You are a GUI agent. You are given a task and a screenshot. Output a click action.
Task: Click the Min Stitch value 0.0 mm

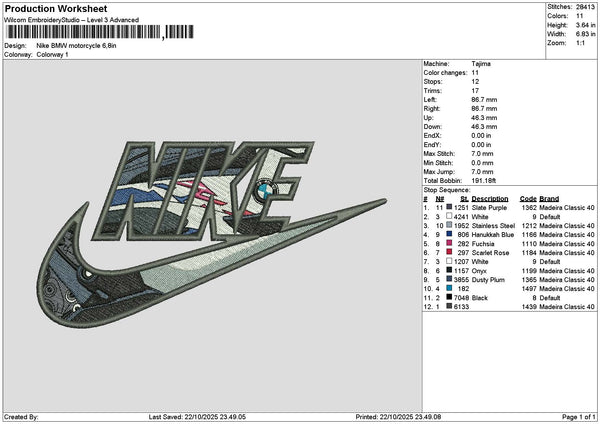coord(482,163)
